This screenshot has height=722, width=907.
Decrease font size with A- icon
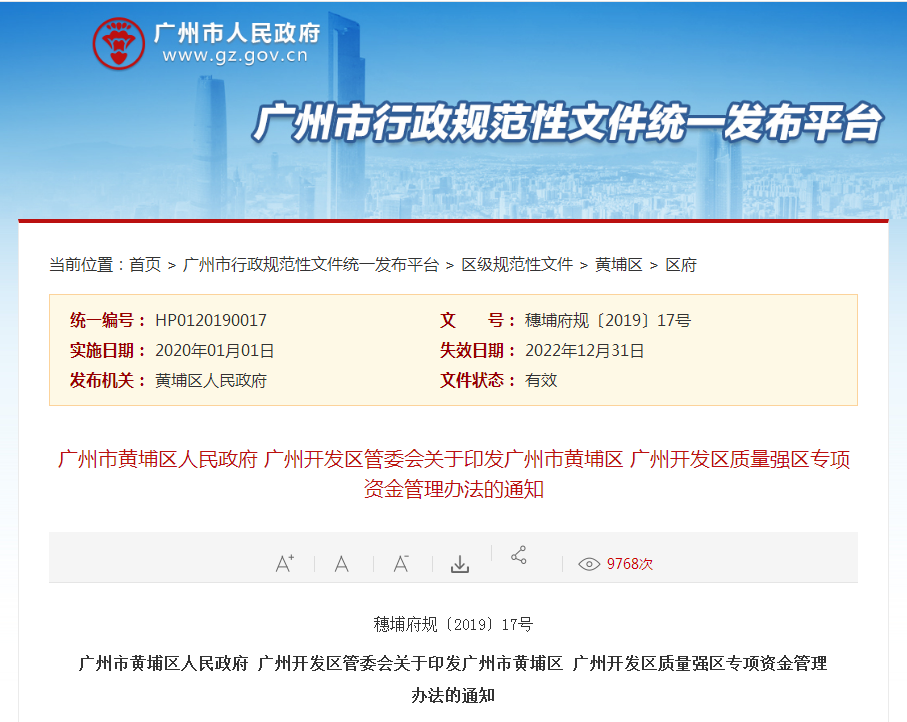(x=401, y=563)
